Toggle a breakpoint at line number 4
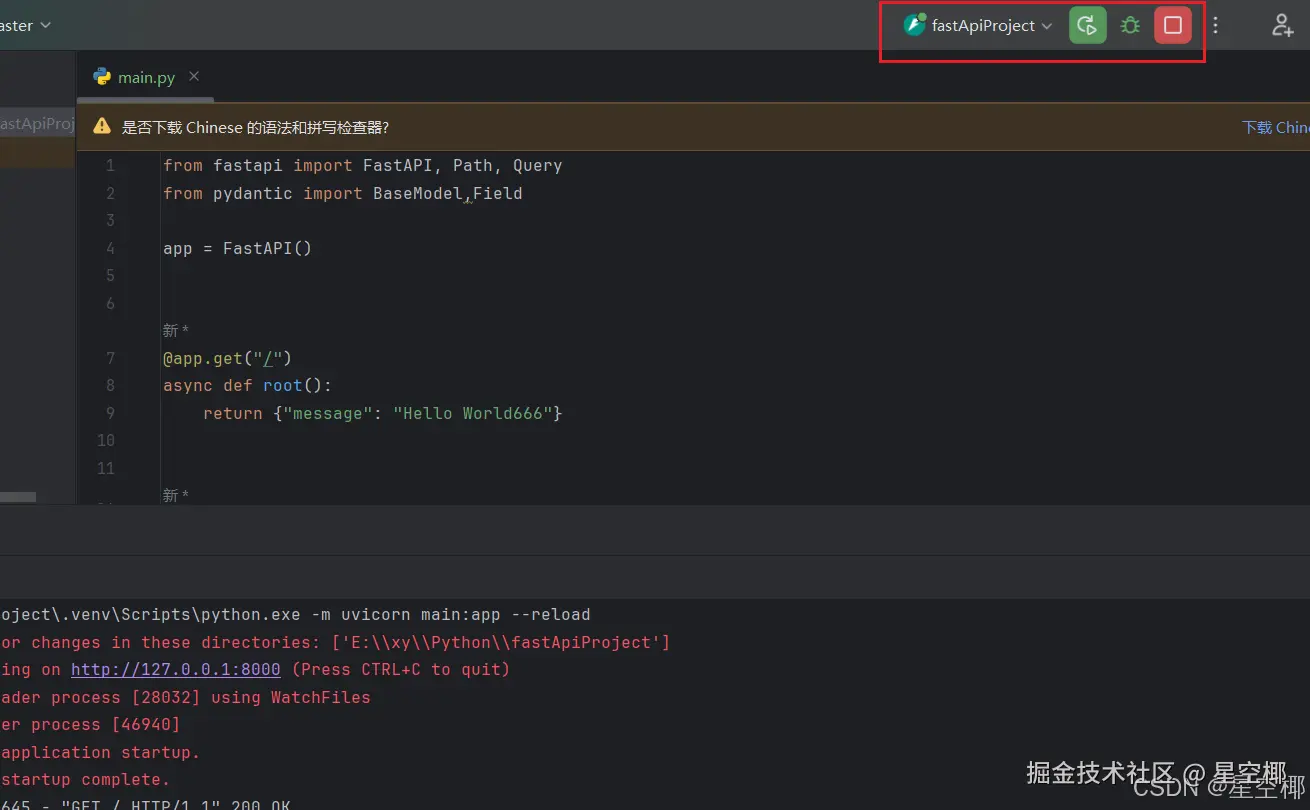Viewport: 1310px width, 810px height. tap(110, 248)
